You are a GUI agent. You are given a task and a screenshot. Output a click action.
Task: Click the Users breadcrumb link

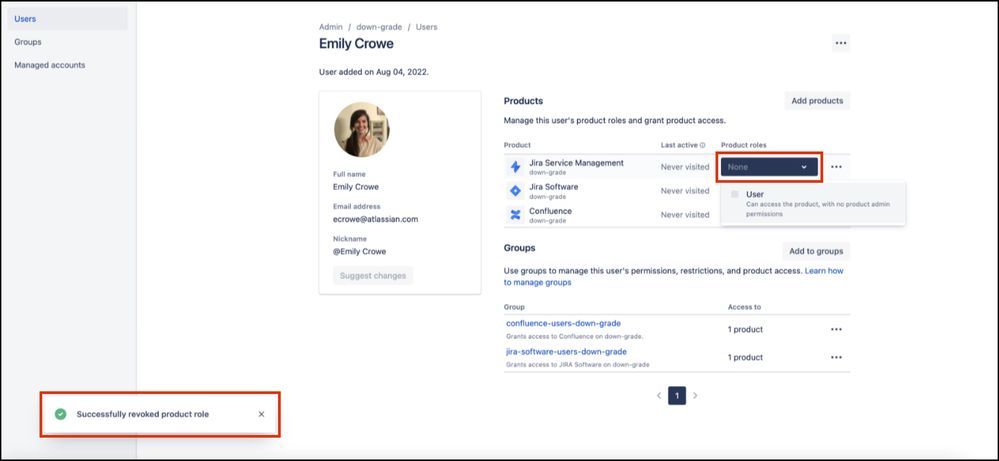[x=426, y=27]
